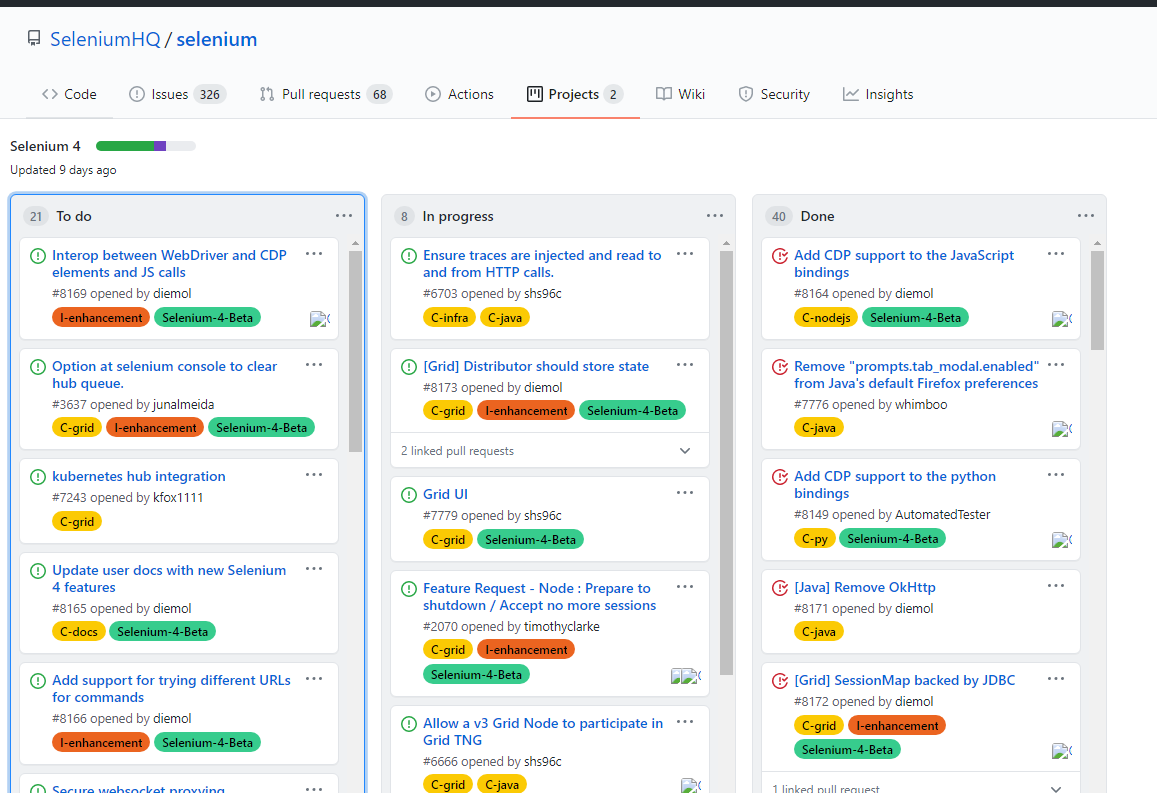
Task: Click the closed-issue icon on SessionMap JDBC card
Action: tap(780, 681)
